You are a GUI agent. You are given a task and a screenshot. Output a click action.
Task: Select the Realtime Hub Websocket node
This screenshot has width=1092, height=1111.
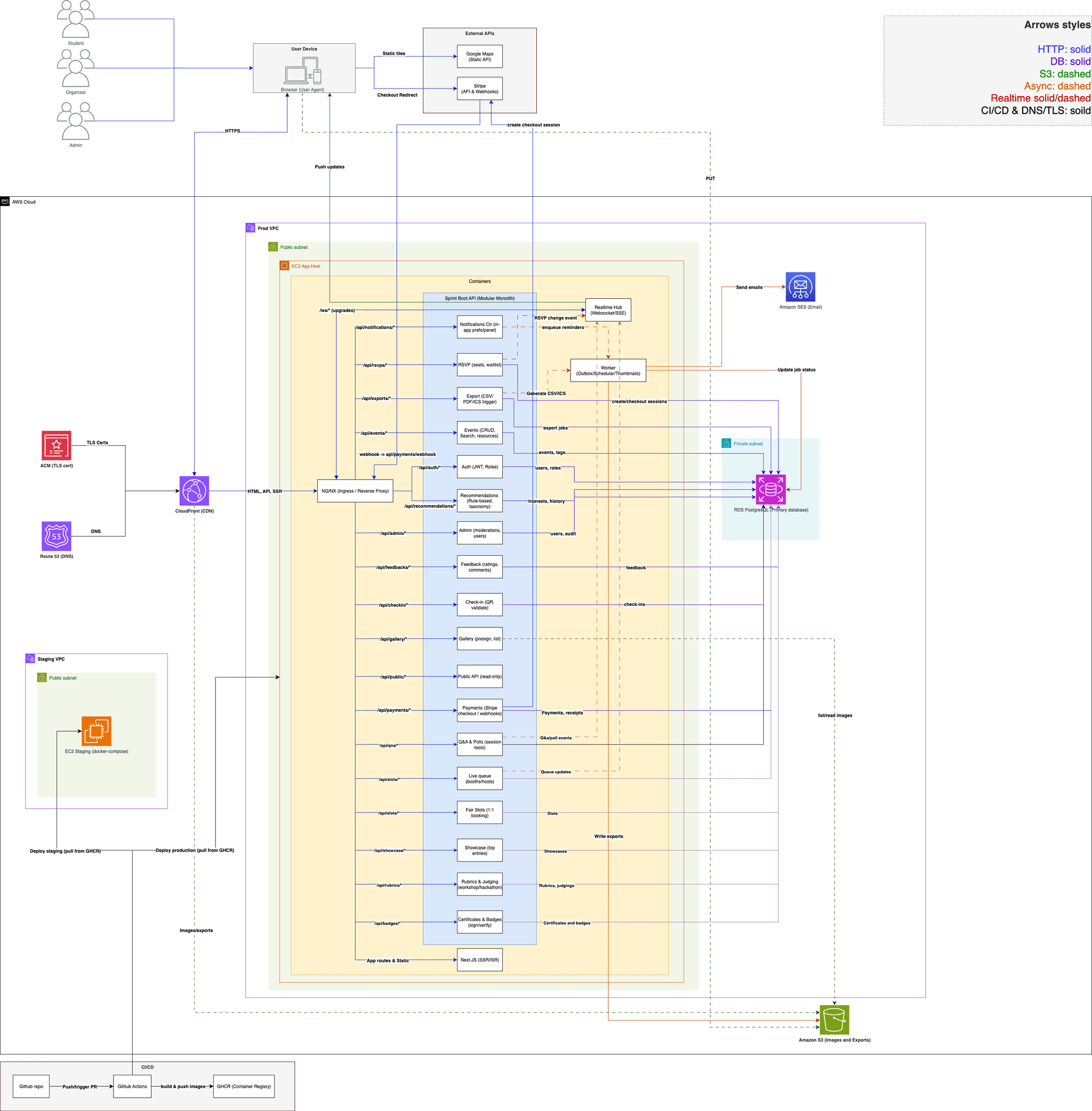coord(608,310)
